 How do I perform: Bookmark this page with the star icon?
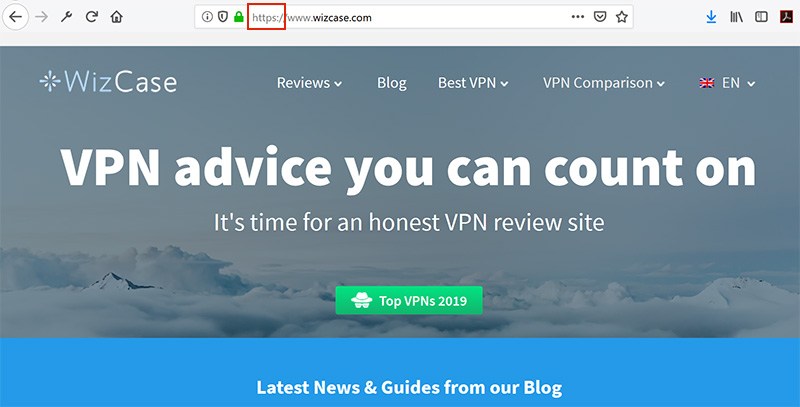click(x=621, y=17)
